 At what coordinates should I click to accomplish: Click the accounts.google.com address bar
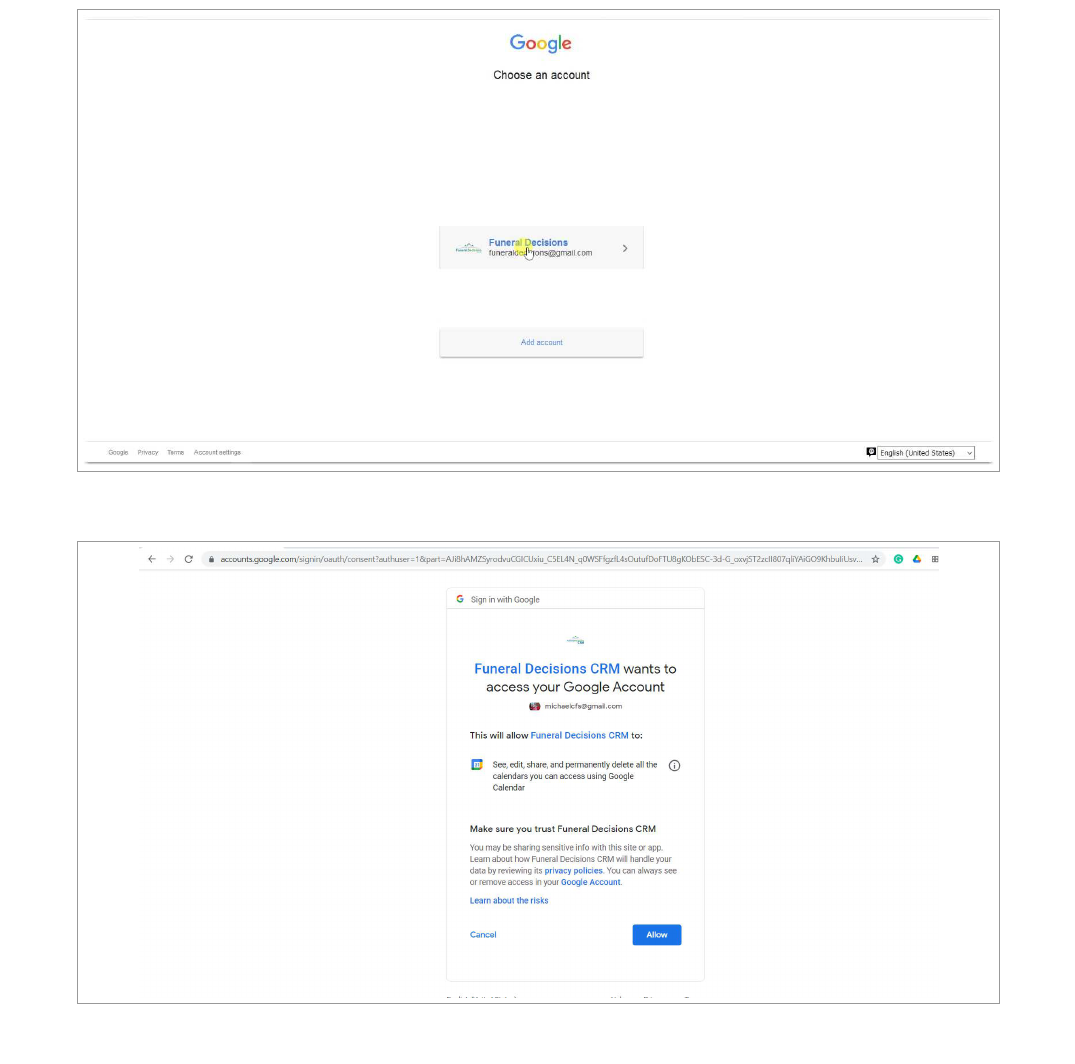541,559
